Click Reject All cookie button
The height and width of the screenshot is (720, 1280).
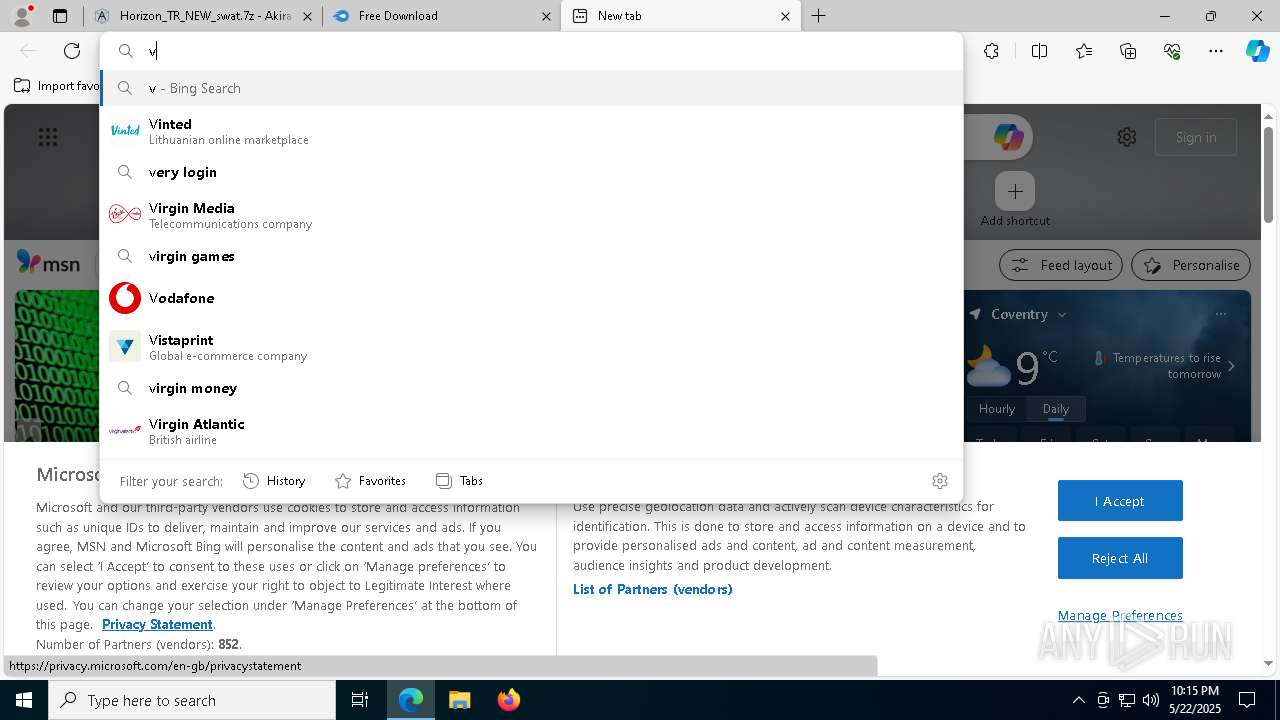1120,558
